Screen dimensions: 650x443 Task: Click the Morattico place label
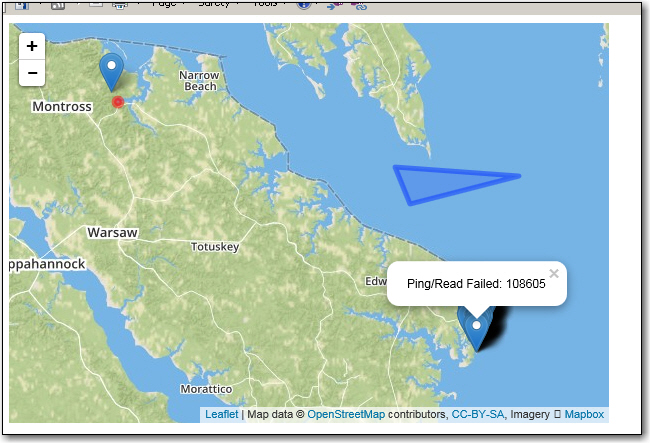point(206,389)
